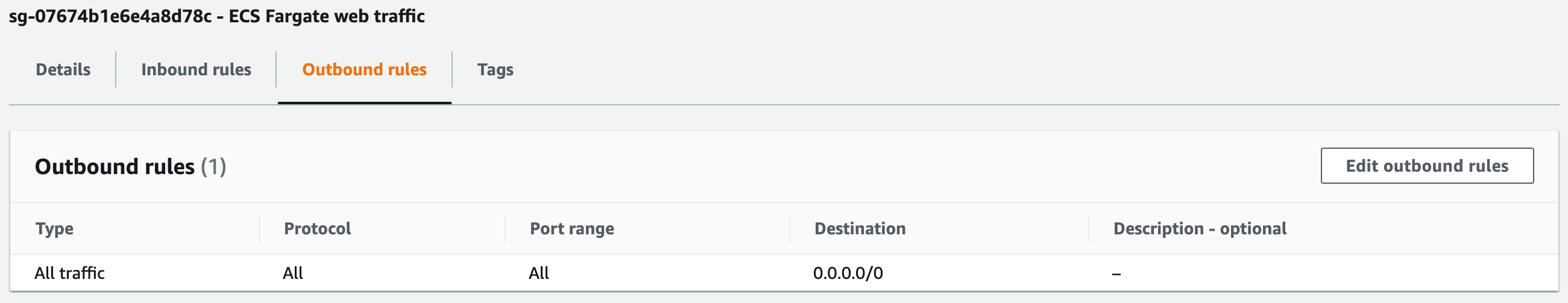Select the All traffic type cell

69,273
